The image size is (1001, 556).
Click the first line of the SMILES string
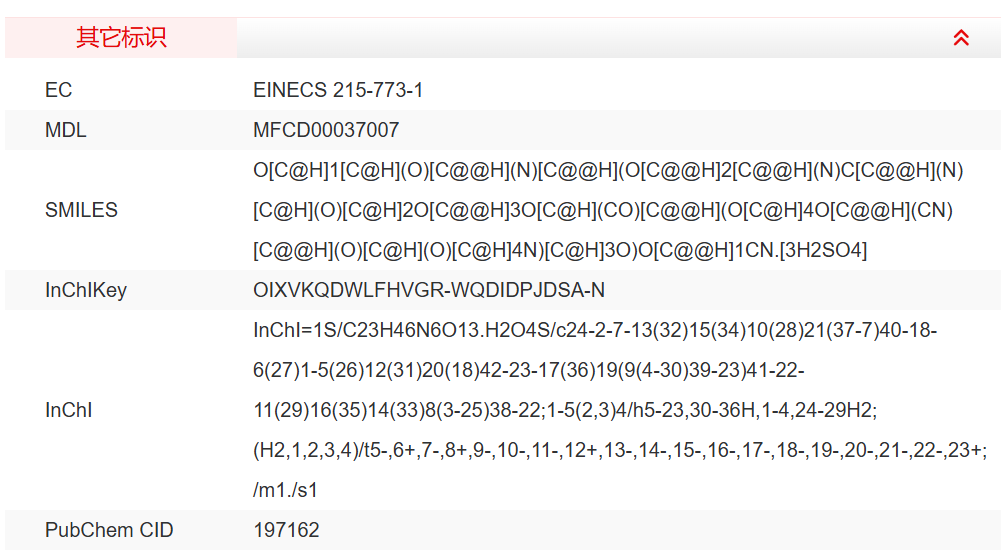pos(608,171)
